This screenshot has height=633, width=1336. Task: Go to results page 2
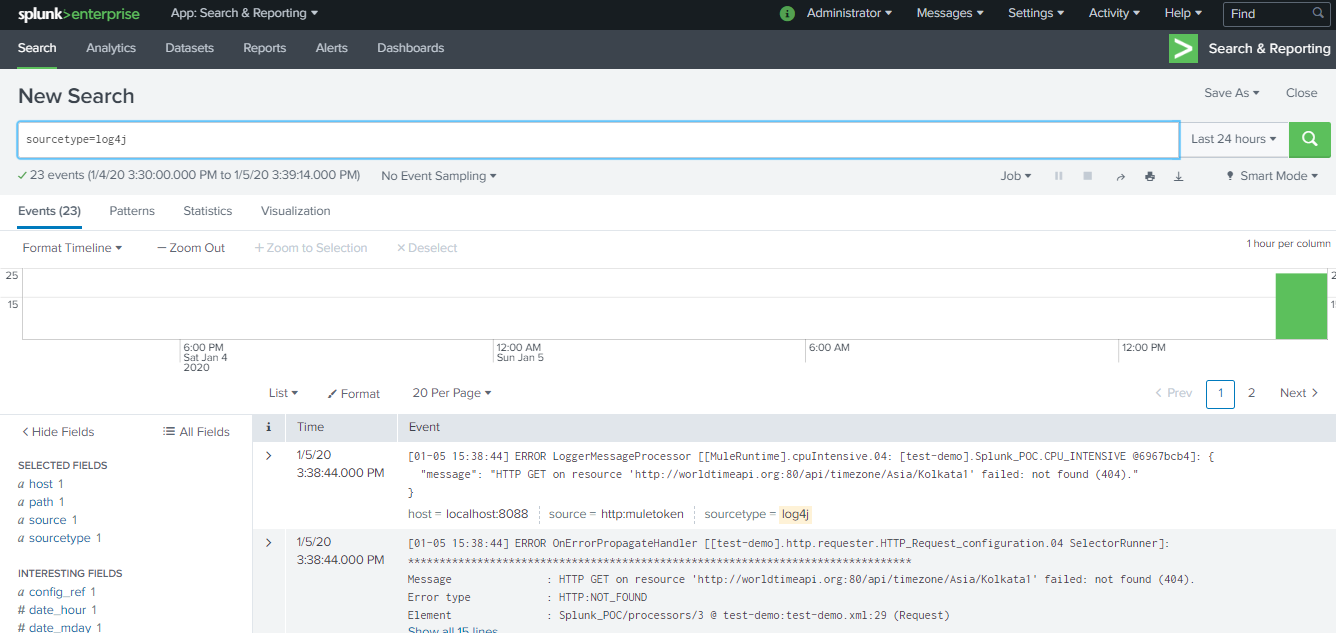(1251, 394)
